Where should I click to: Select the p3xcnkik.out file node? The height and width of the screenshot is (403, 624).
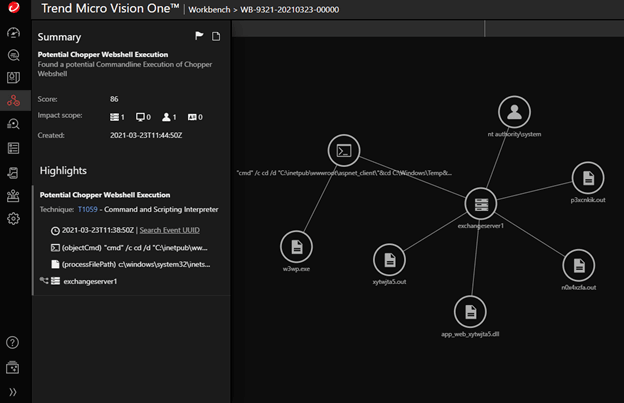coord(588,178)
